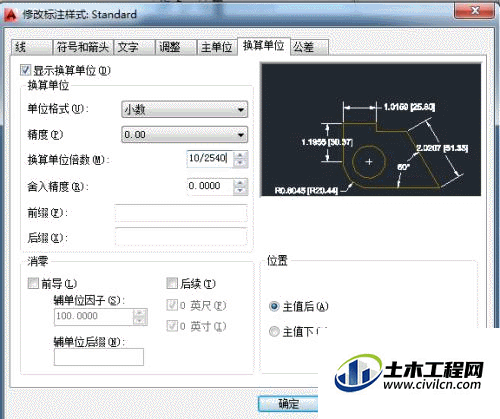500x419 pixels.
Task: Click the 换算单位倍数 input field
Action: tap(210, 158)
